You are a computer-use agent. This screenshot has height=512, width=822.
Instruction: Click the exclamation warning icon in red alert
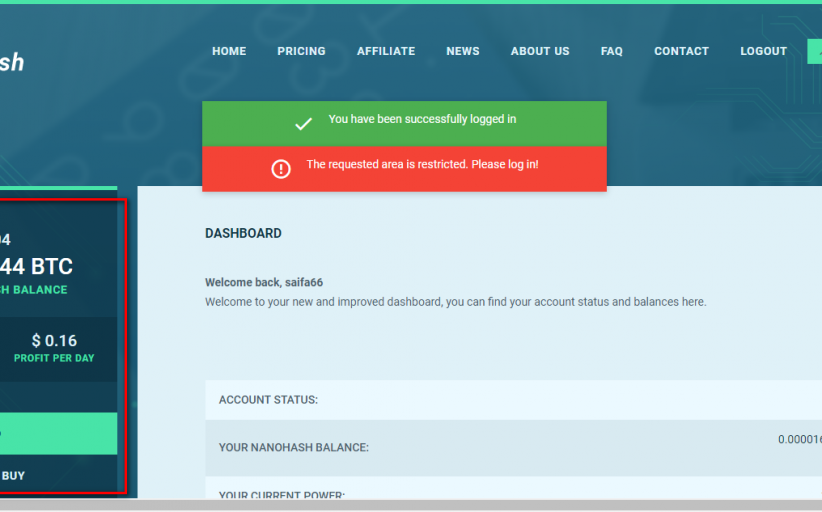[281, 169]
